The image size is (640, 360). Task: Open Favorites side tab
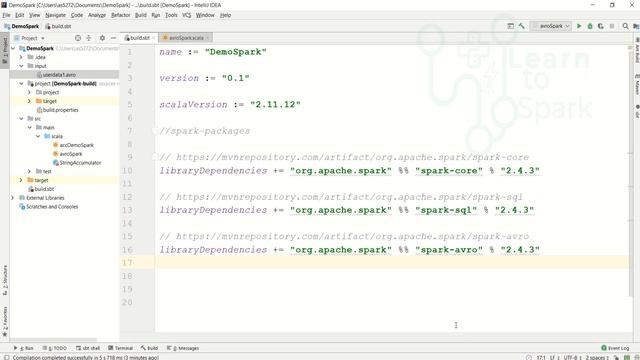[x=5, y=322]
